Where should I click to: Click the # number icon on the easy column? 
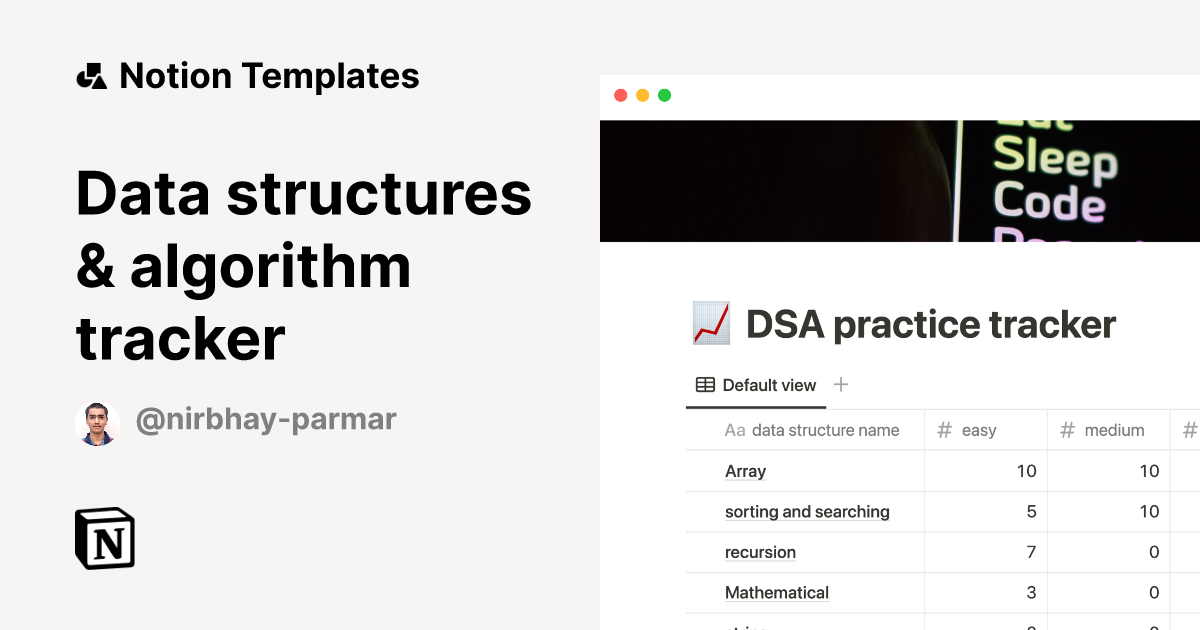coord(943,430)
